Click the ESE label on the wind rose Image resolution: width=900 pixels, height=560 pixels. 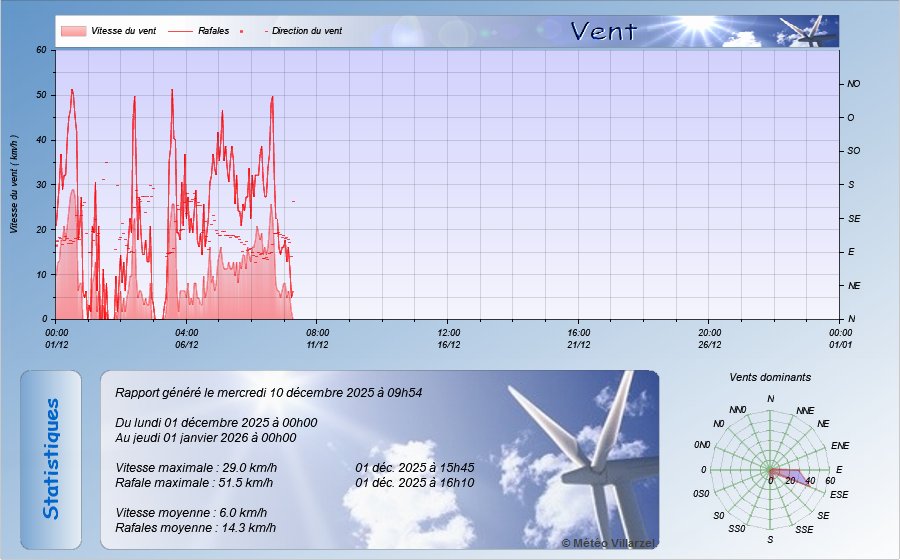839,494
